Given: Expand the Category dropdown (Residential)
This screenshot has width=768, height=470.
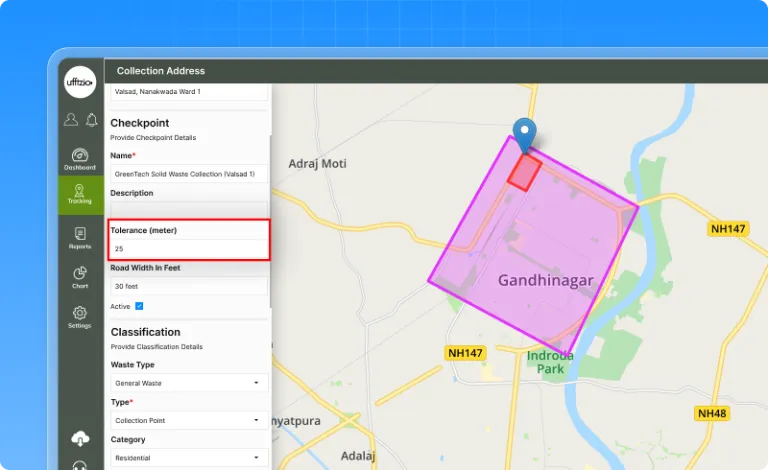Looking at the screenshot, I should pyautogui.click(x=189, y=457).
